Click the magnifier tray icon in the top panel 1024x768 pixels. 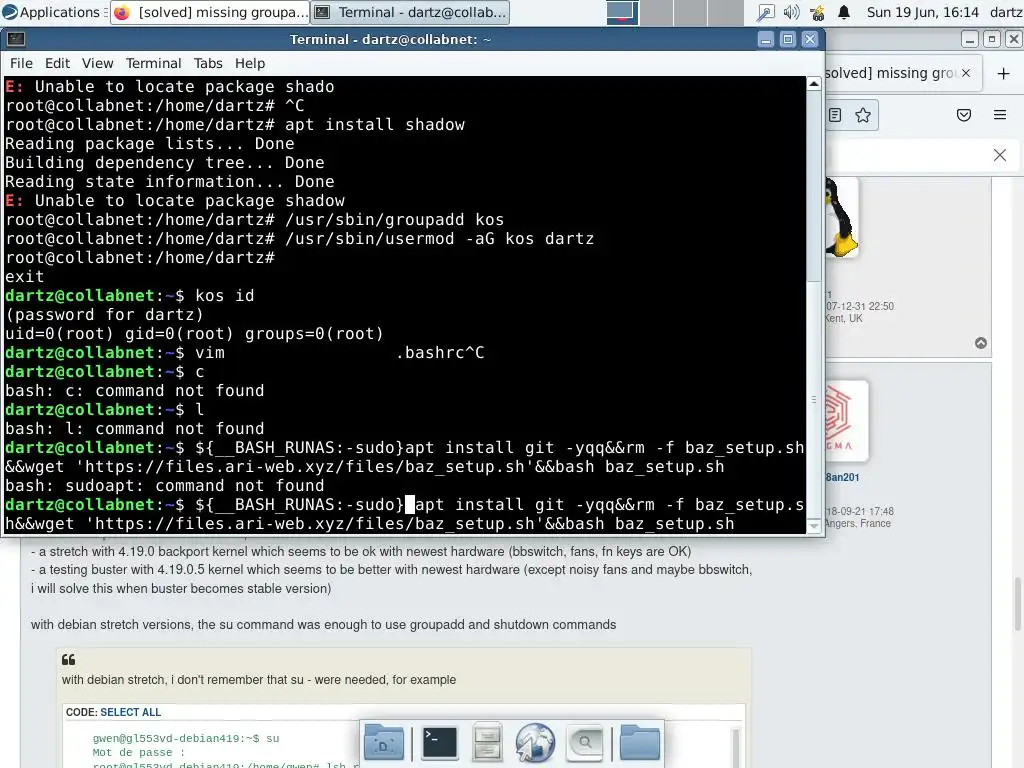coord(765,12)
